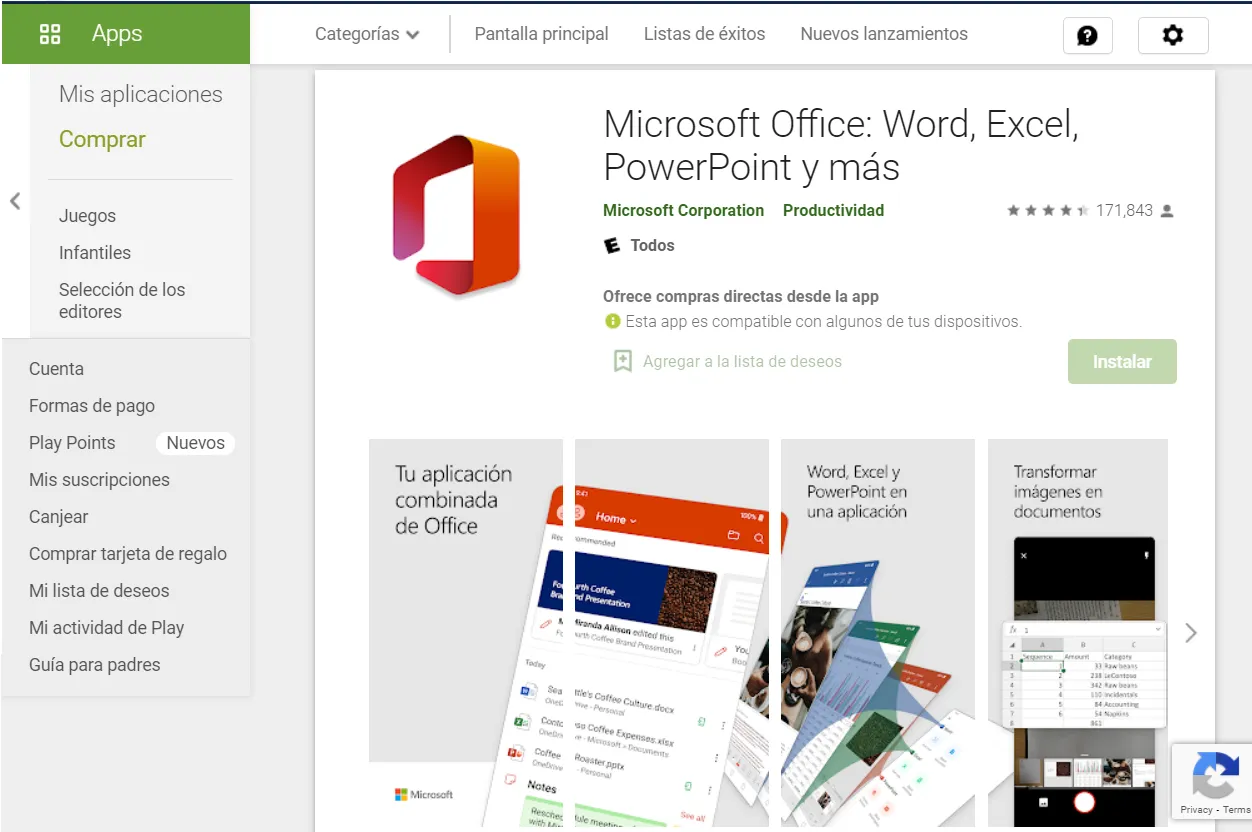Open the Office Home screen screenshot
This screenshot has width=1252, height=832.
point(672,632)
